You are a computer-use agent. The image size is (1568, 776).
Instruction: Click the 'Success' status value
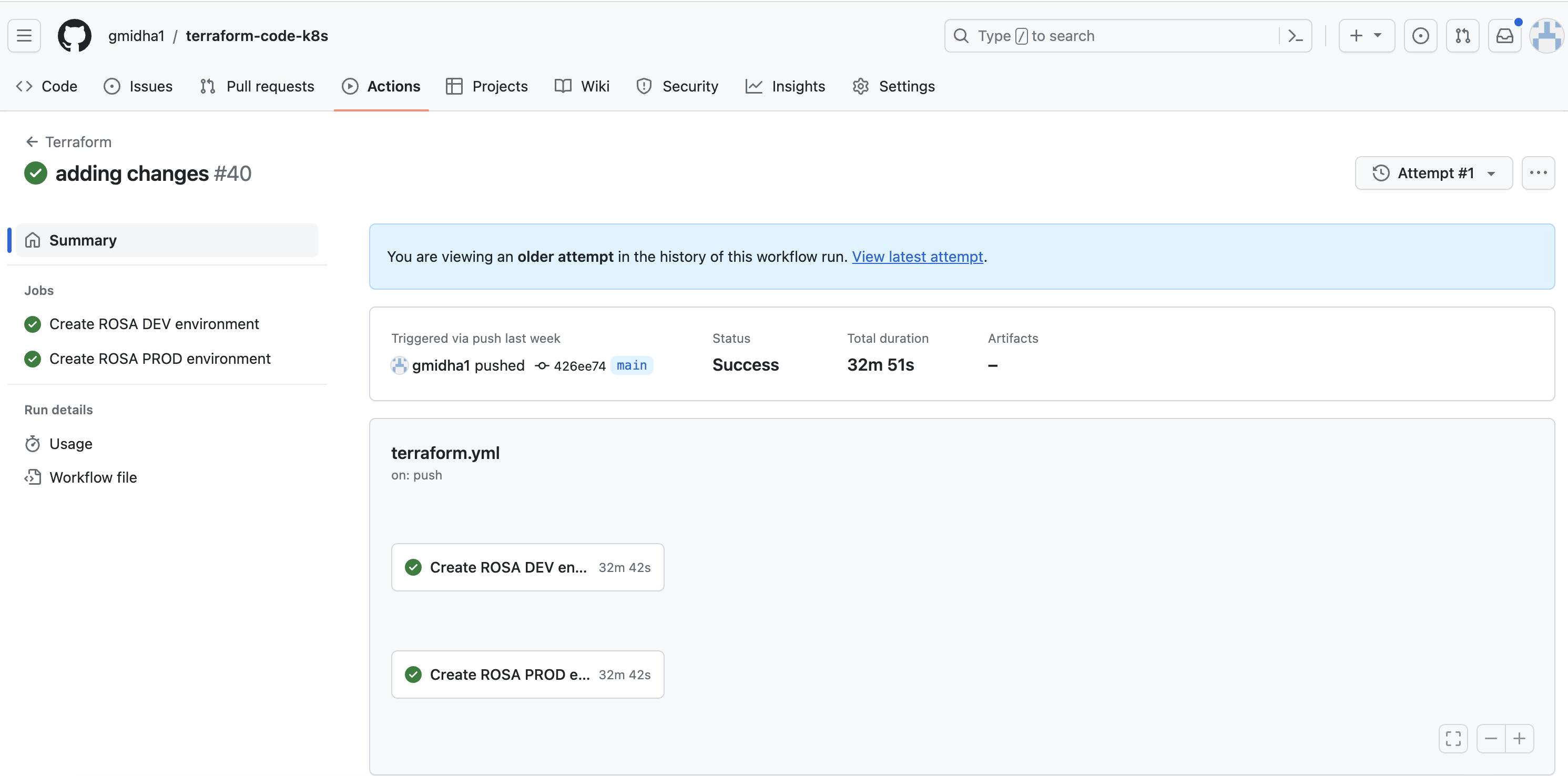pyautogui.click(x=746, y=365)
